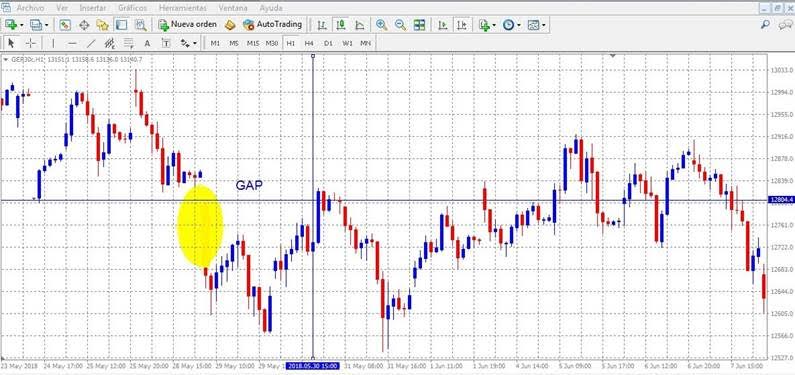Click the 2018.05.30 15:00 date marker
The image size is (795, 375).
312,365
